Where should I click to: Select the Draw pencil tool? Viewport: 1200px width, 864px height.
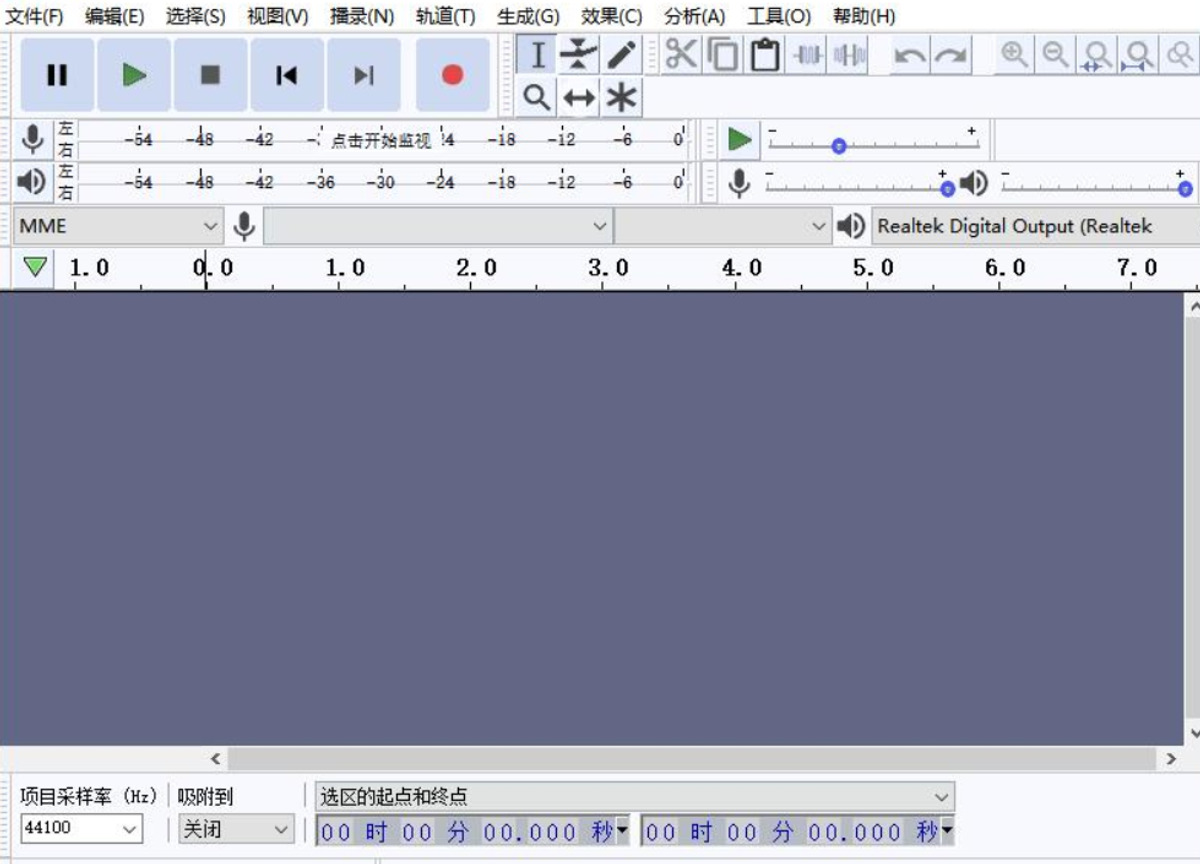pos(621,54)
